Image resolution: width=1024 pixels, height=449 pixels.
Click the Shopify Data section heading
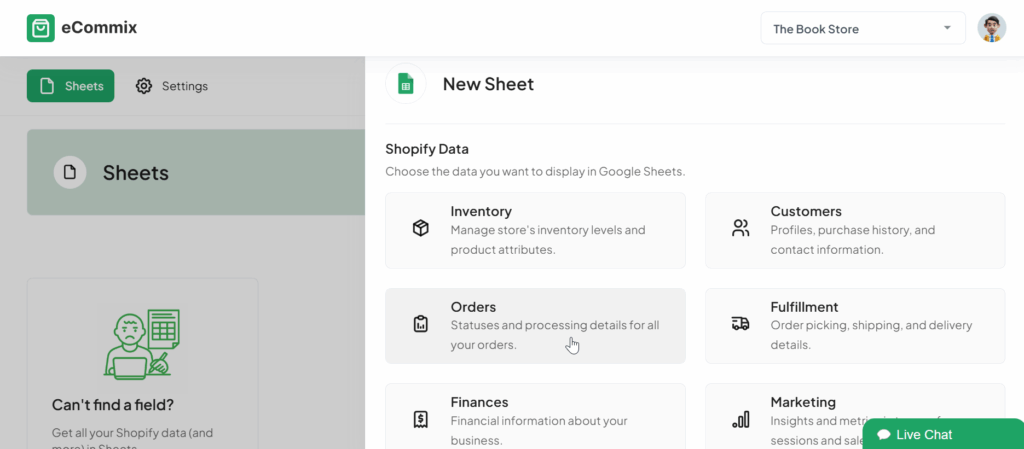[427, 149]
